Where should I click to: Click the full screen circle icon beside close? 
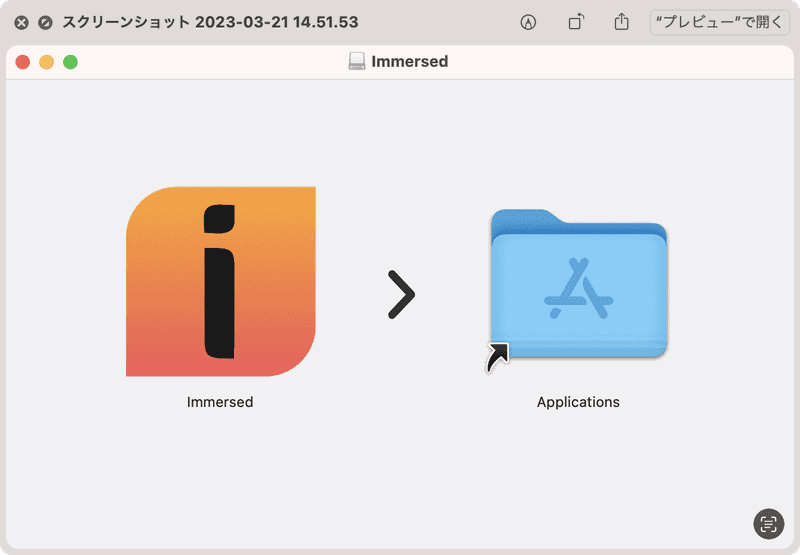pyautogui.click(x=45, y=22)
